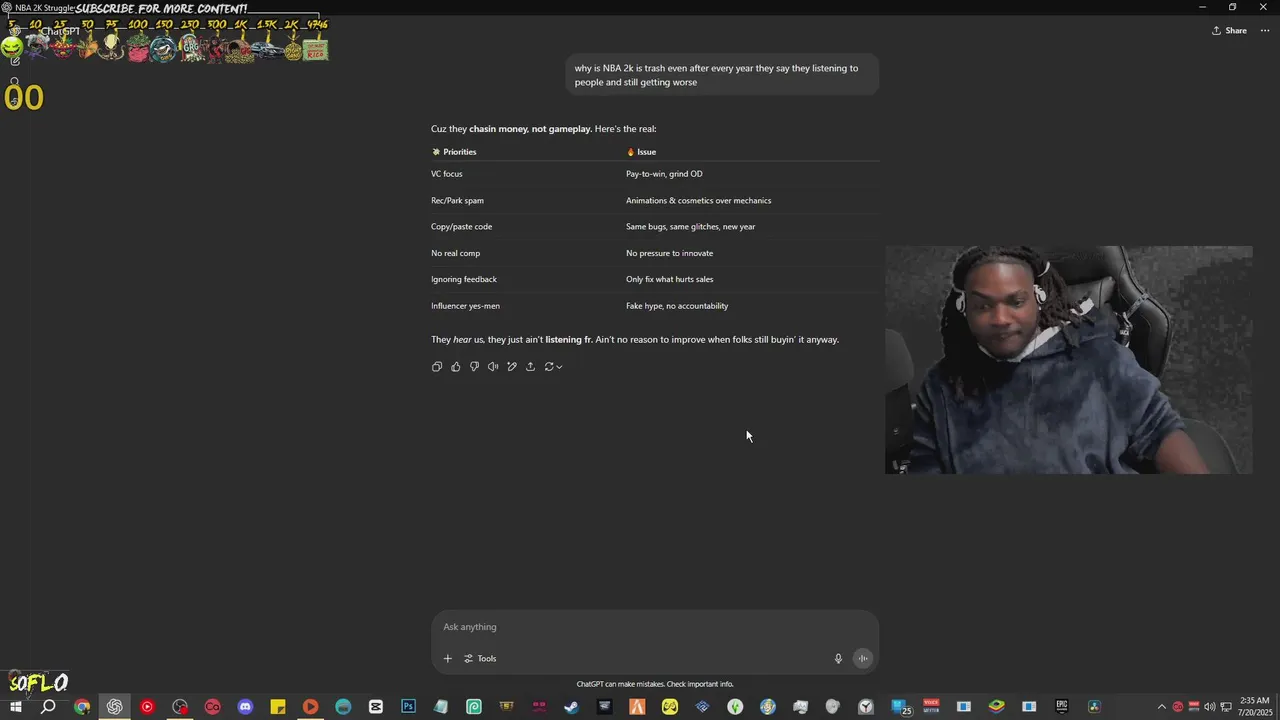Screen dimensions: 1280x720
Task: Focus the Ask anything input field
Action: click(x=655, y=627)
